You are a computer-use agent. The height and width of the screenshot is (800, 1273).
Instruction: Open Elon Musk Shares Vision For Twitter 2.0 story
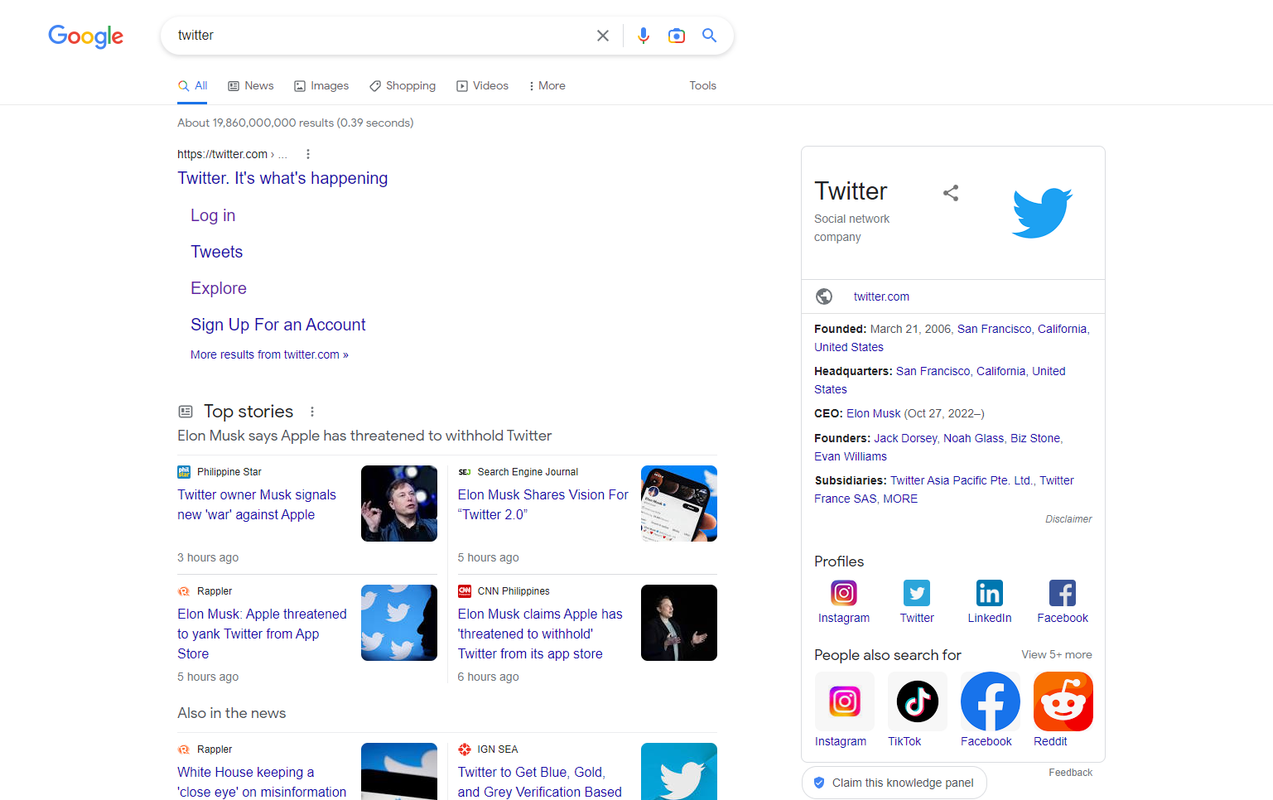543,505
